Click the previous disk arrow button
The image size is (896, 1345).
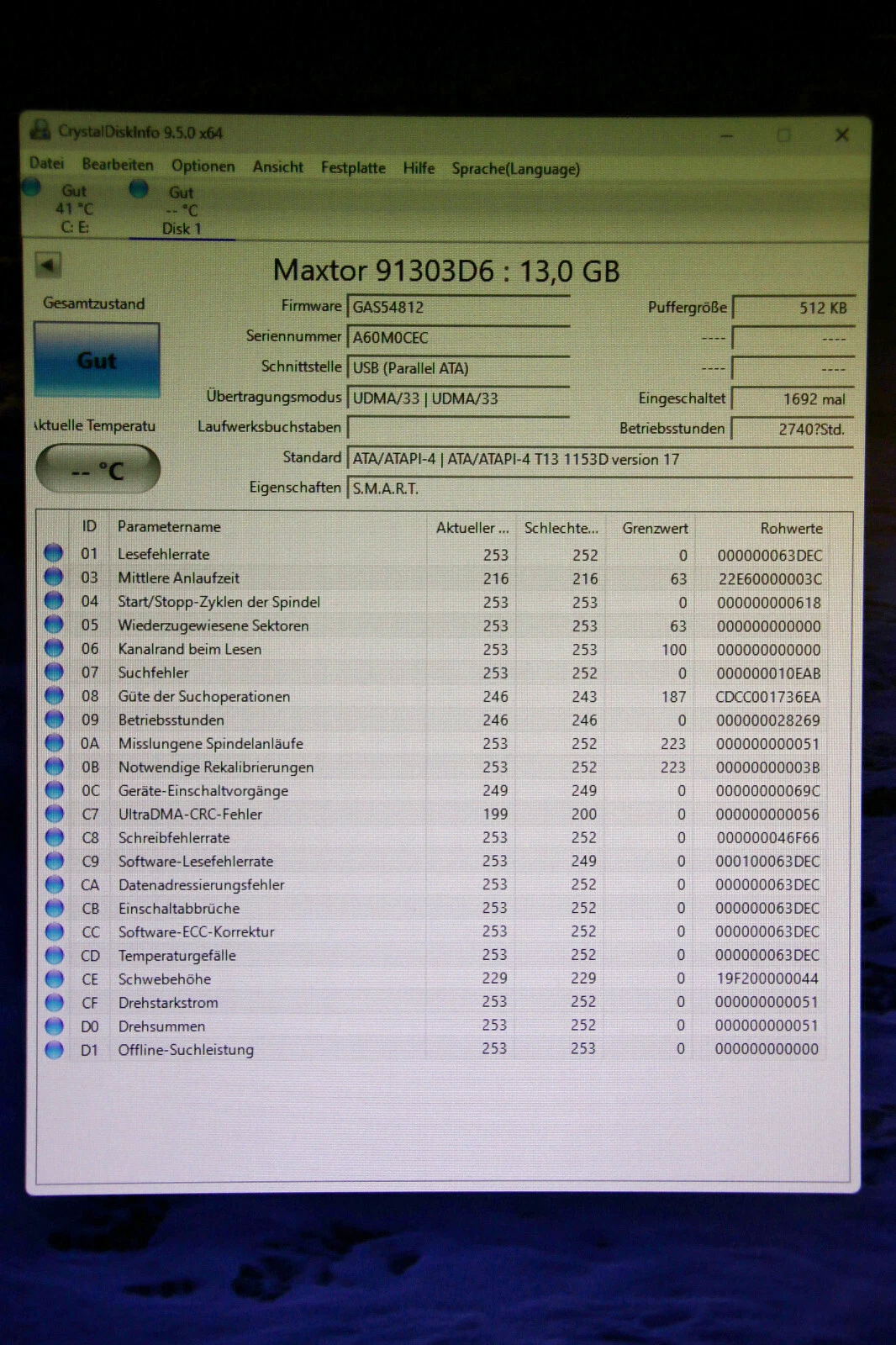tap(48, 266)
